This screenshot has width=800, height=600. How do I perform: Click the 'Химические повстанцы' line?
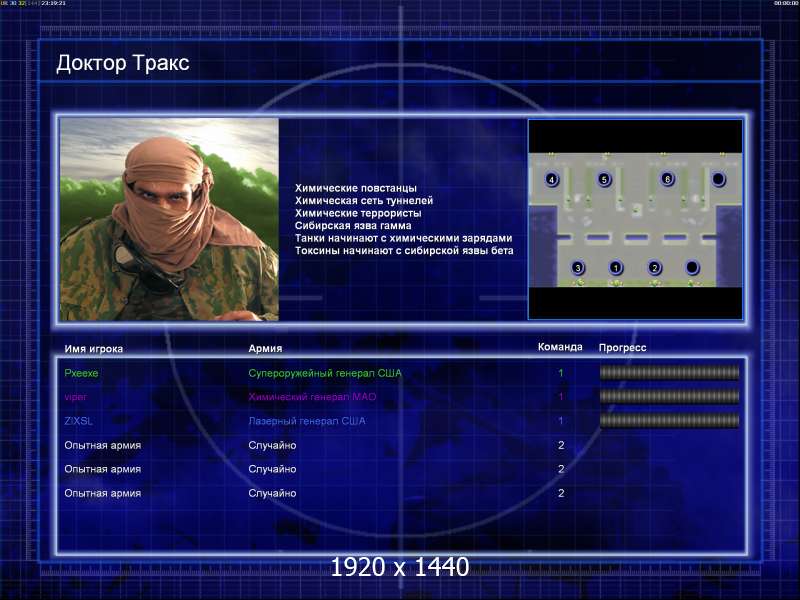pyautogui.click(x=356, y=188)
